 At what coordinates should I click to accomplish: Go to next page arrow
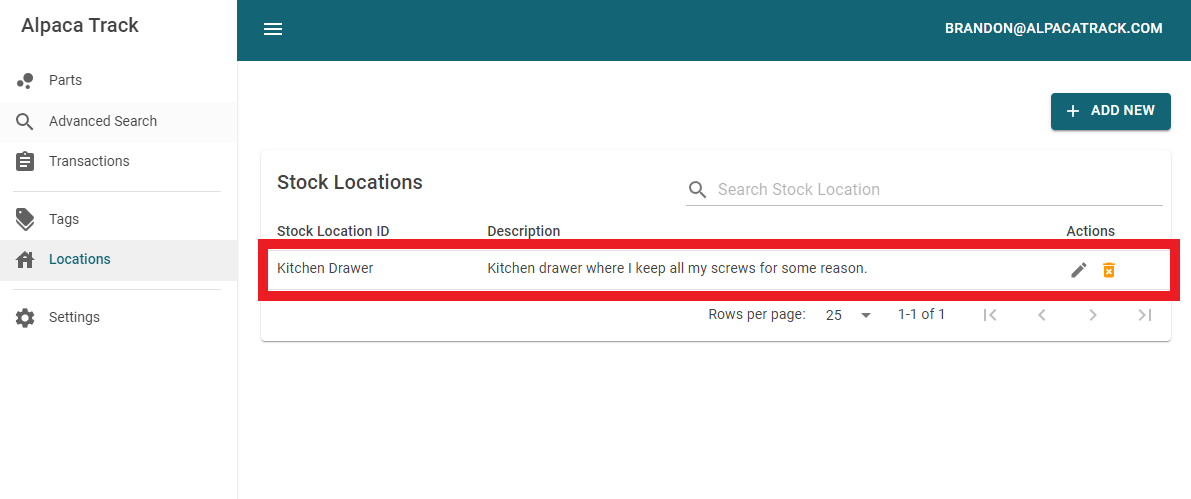tap(1093, 315)
